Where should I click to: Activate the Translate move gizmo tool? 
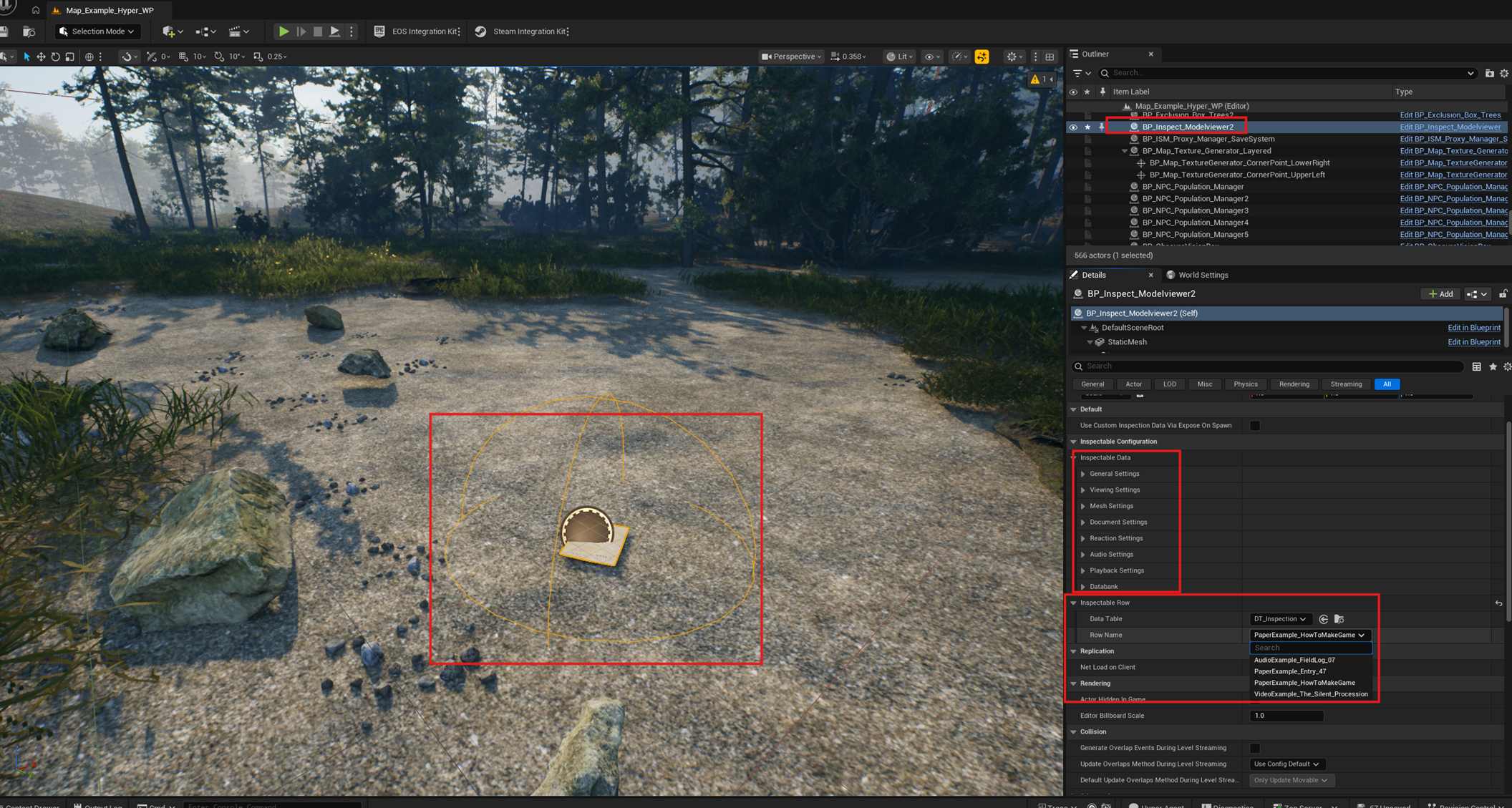point(41,57)
